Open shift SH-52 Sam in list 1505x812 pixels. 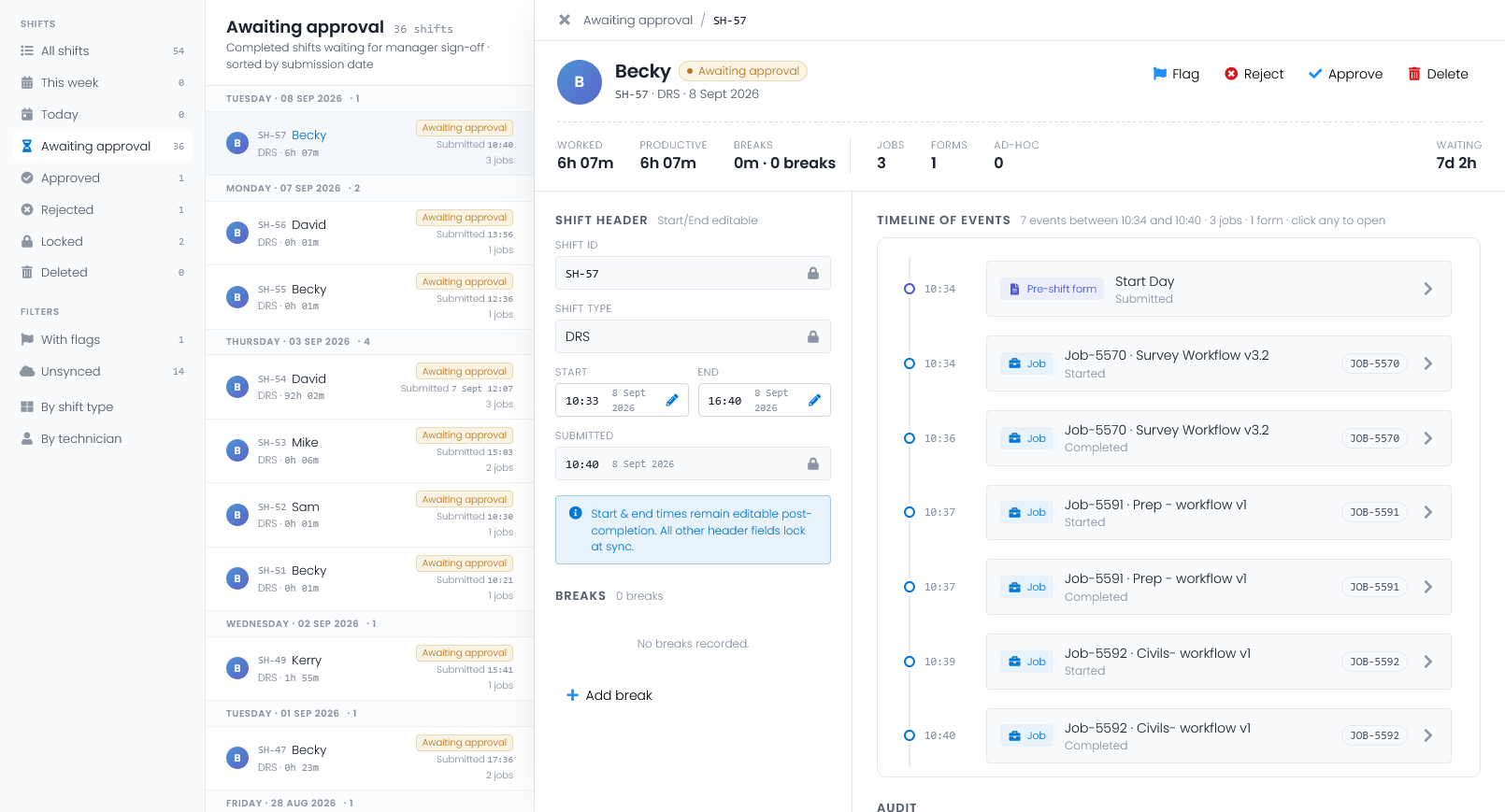pos(370,515)
